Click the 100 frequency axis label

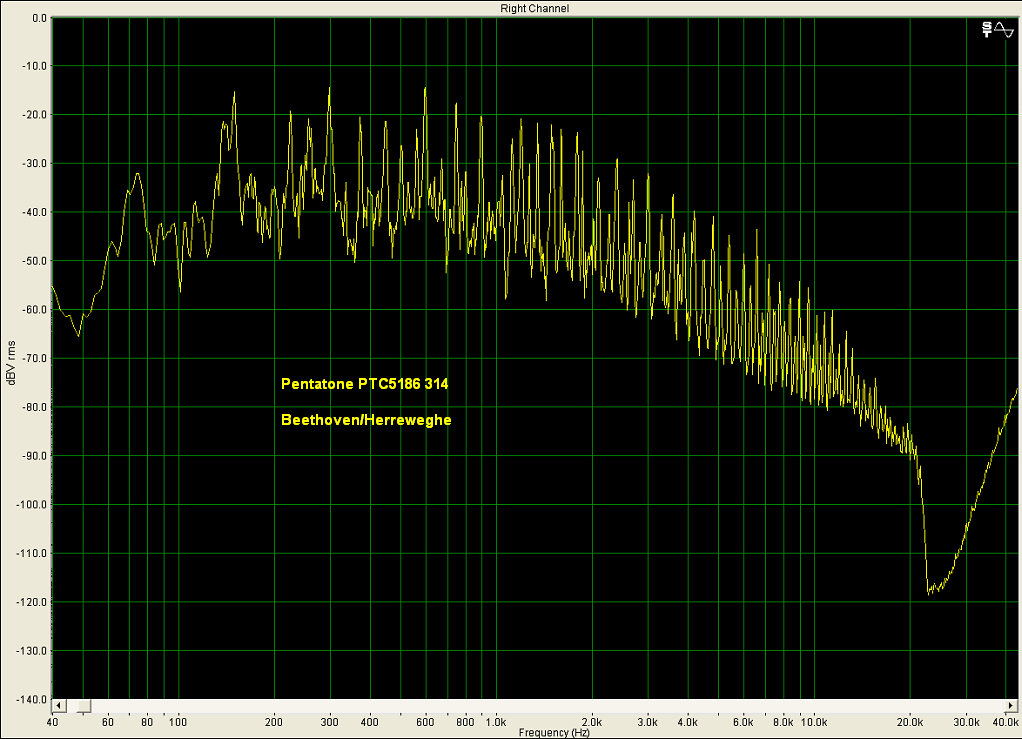178,722
